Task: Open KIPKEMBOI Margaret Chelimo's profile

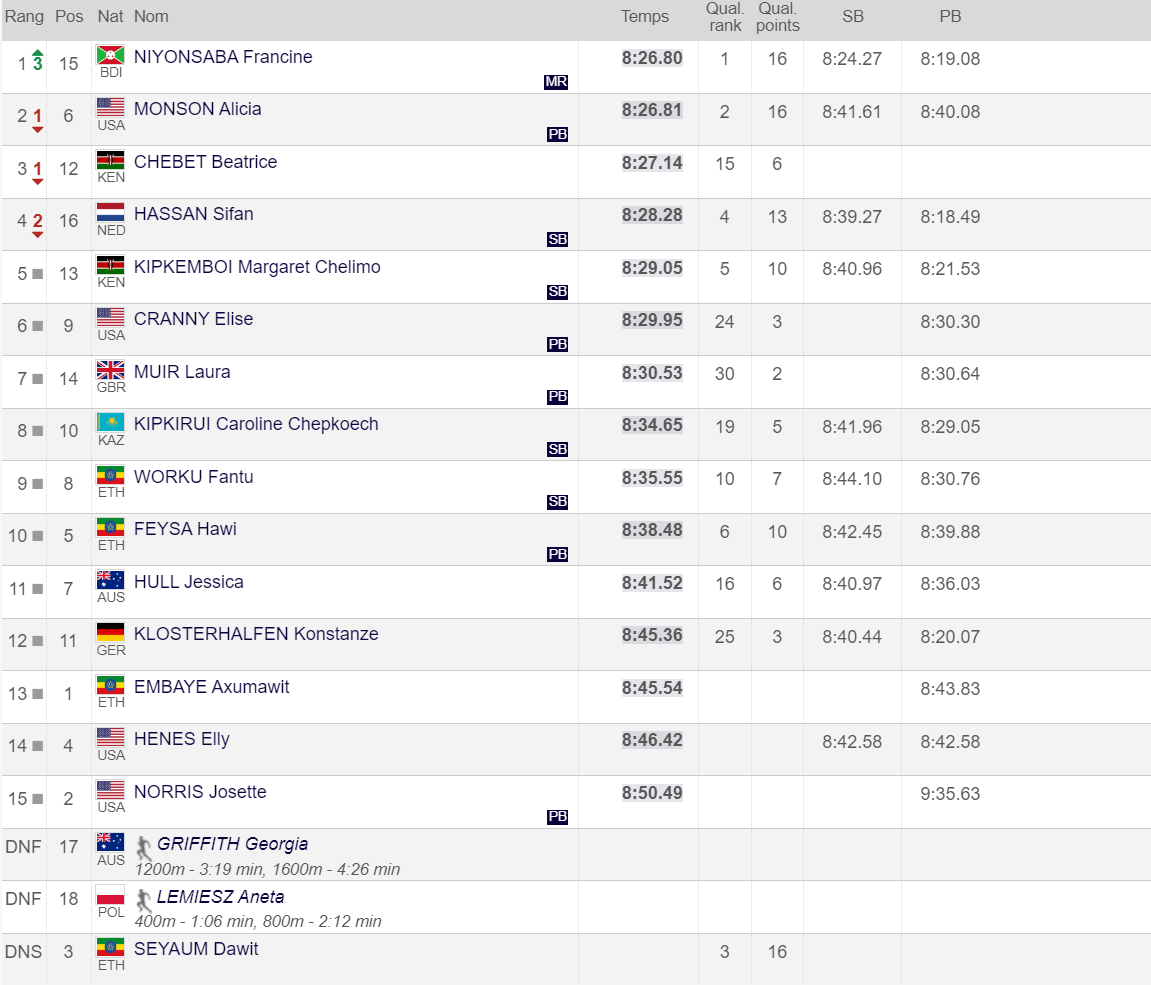Action: (x=257, y=267)
